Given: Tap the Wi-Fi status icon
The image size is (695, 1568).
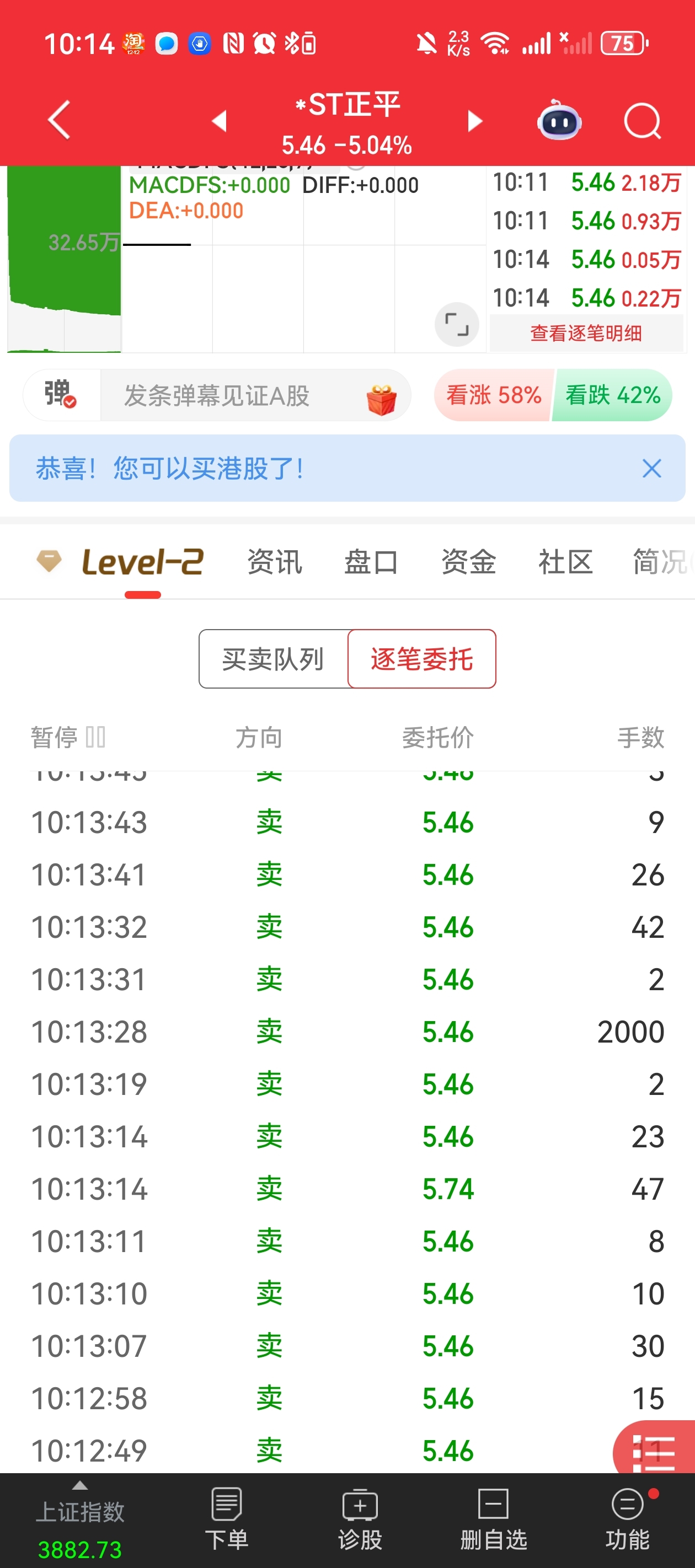Looking at the screenshot, I should (x=495, y=43).
